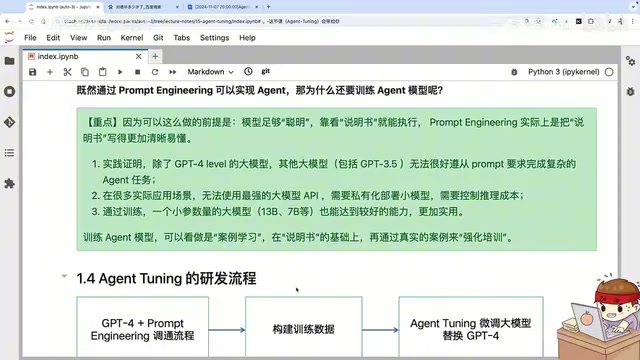The image size is (640, 360).
Task: Open the Tabs menu
Action: (x=182, y=38)
